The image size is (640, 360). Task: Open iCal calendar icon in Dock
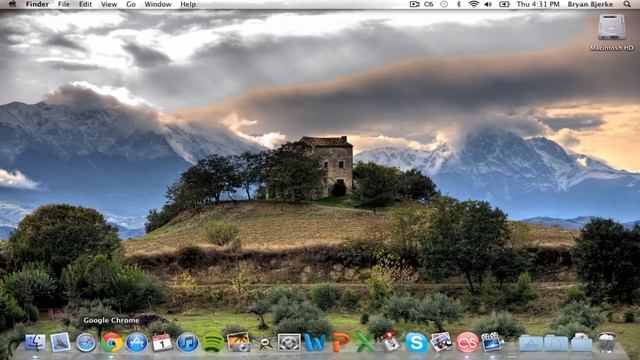coord(162,342)
